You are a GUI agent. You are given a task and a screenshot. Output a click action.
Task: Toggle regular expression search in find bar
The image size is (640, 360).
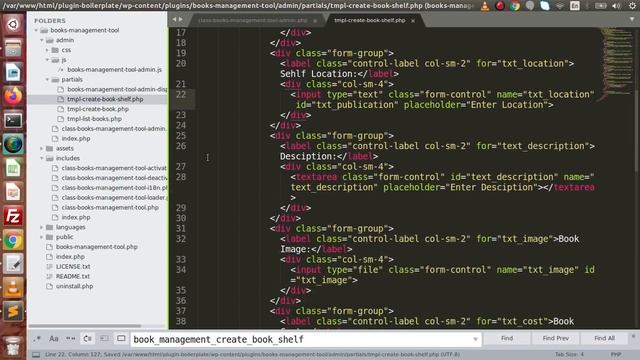click(x=37, y=338)
